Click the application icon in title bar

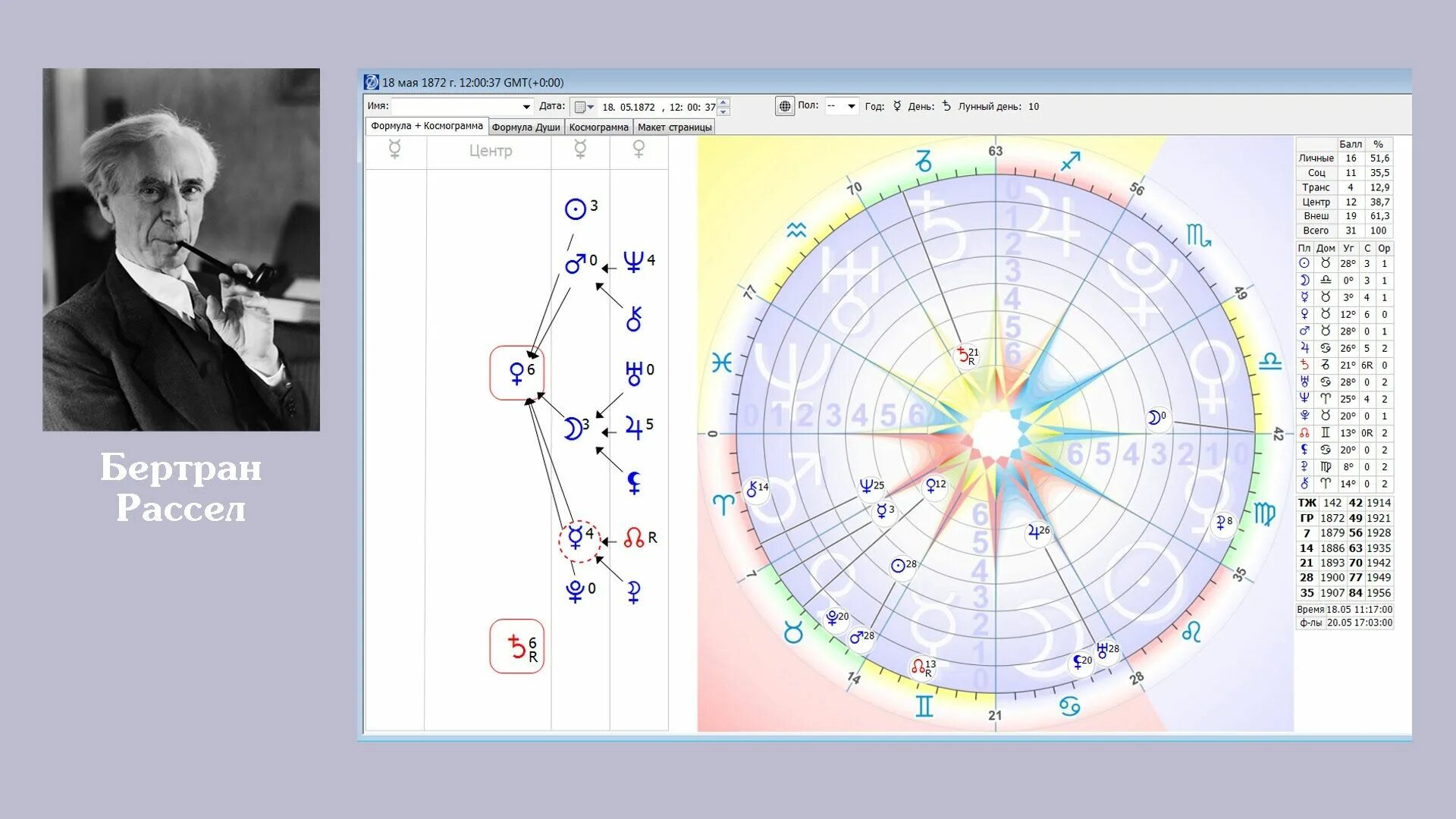point(372,82)
